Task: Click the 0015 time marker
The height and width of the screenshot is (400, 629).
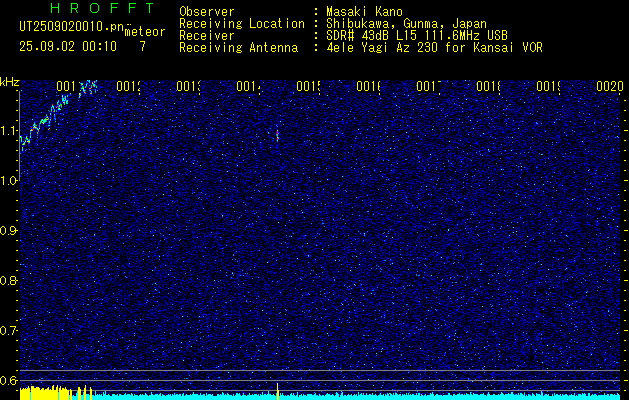Action: [x=309, y=86]
